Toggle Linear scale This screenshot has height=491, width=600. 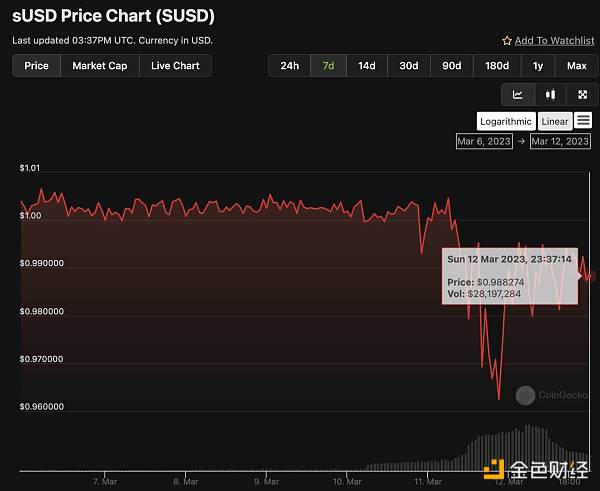pyautogui.click(x=555, y=121)
